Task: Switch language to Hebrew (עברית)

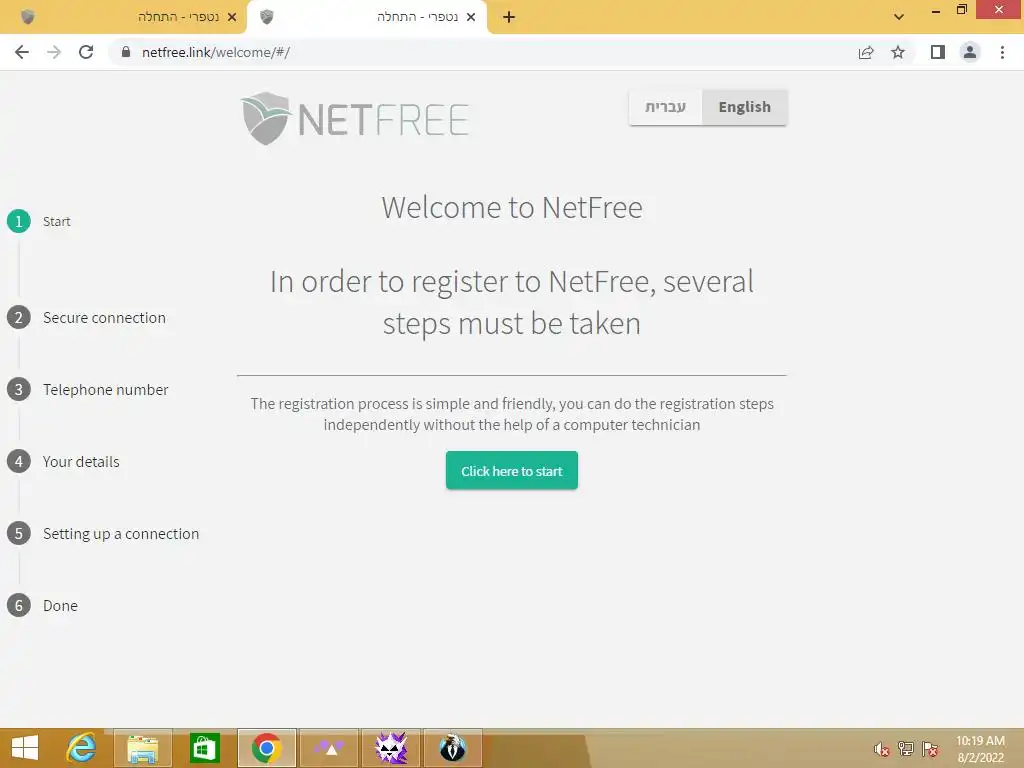Action: pyautogui.click(x=665, y=107)
